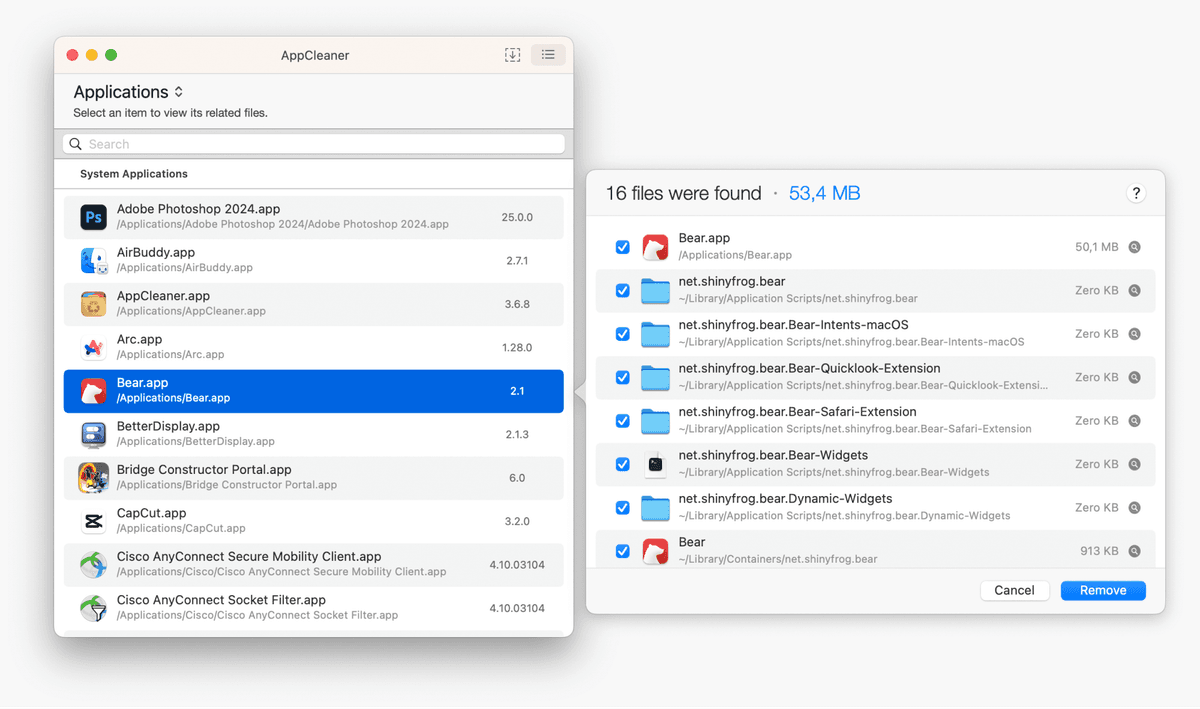Image resolution: width=1200 pixels, height=709 pixels.
Task: Select Cisco AnyConnect Socket Filter.app
Action: [x=314, y=609]
